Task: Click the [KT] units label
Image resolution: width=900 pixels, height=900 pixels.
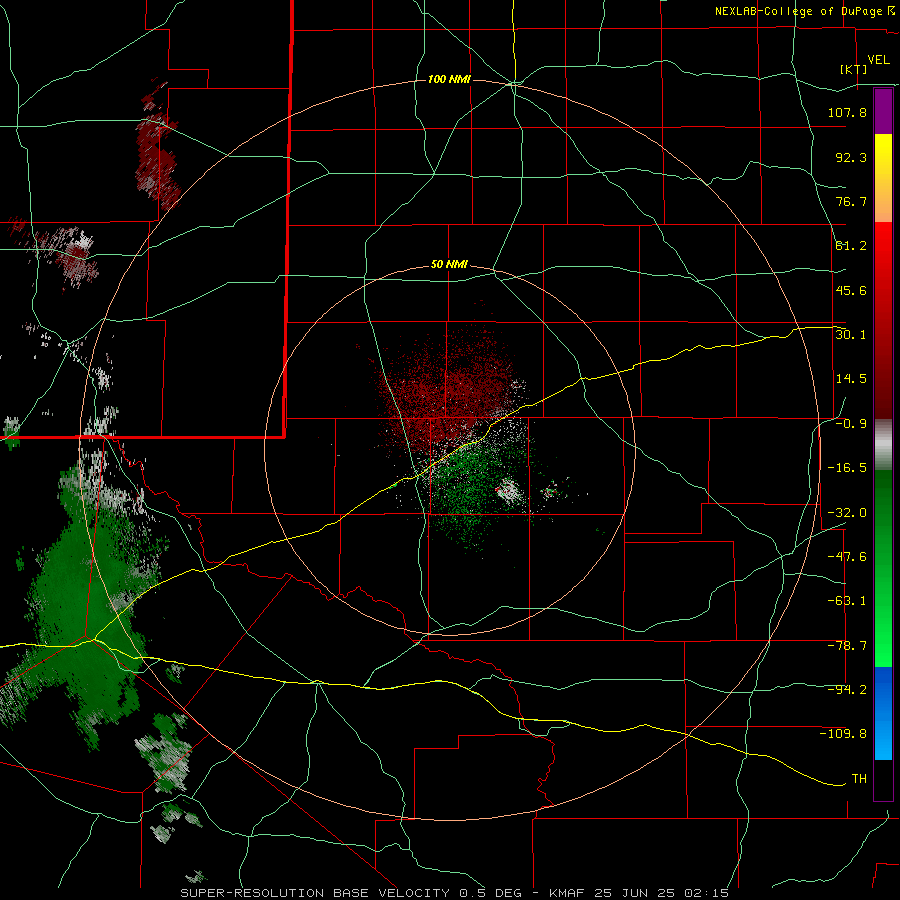Action: pos(853,69)
